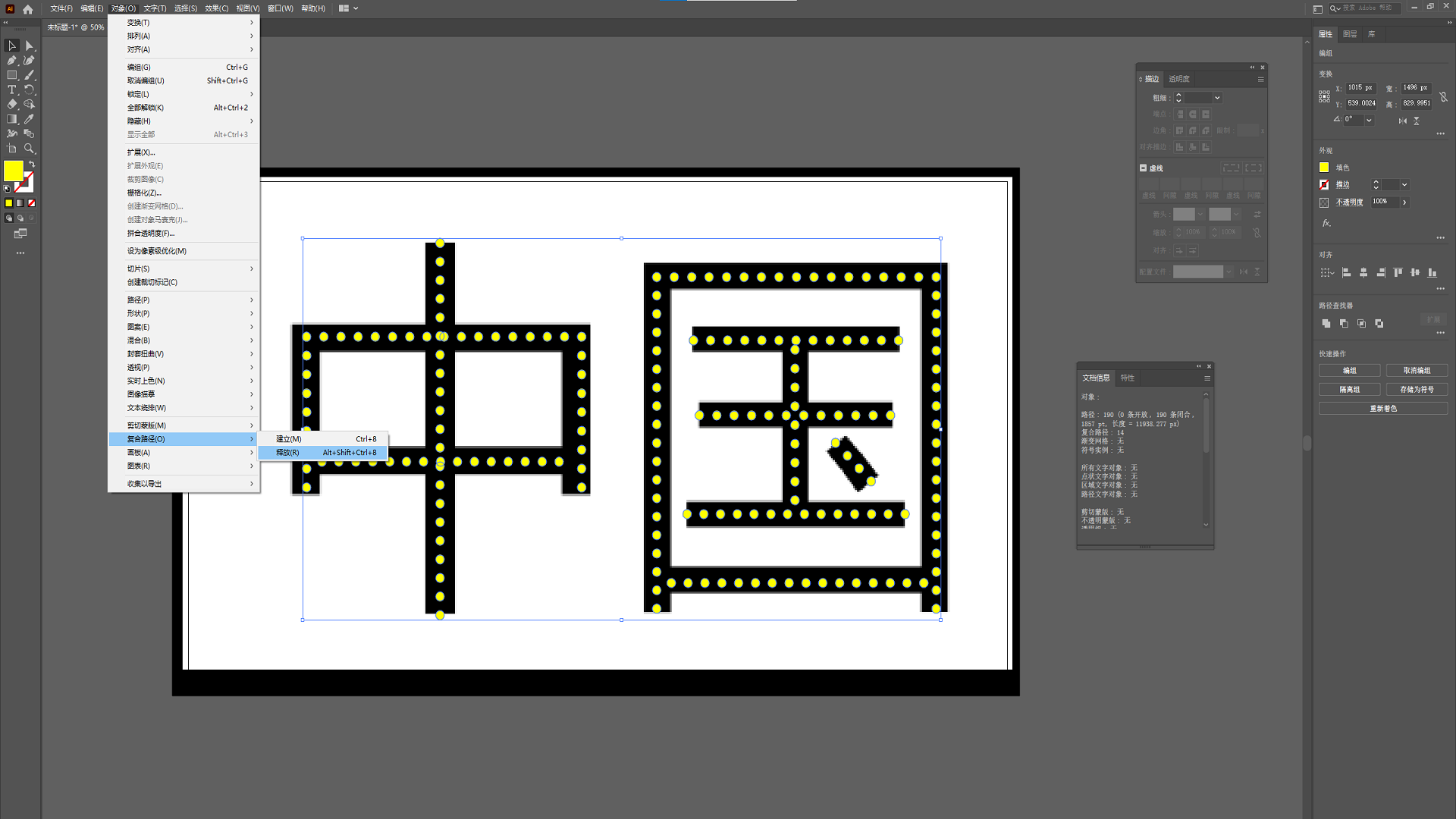Screen dimensions: 1456x819
Task: Click the swap fill and stroke arrow
Action: click(32, 164)
